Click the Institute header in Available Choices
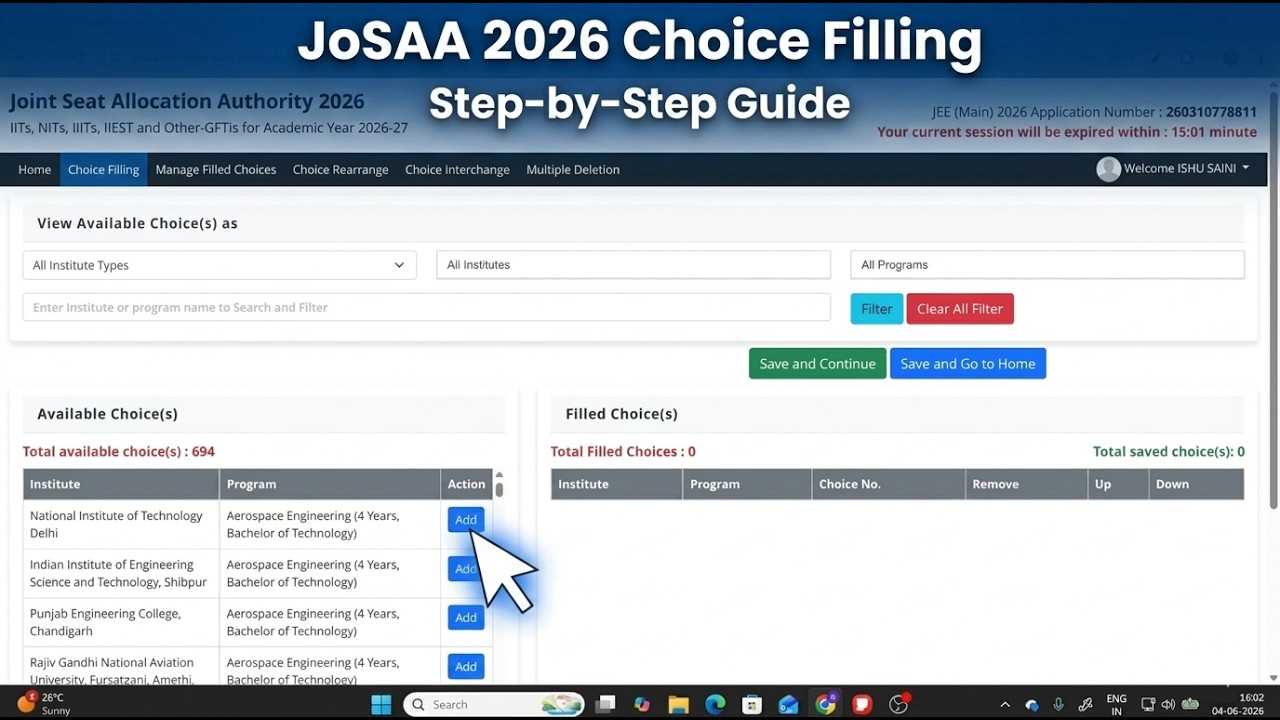 tap(121, 484)
